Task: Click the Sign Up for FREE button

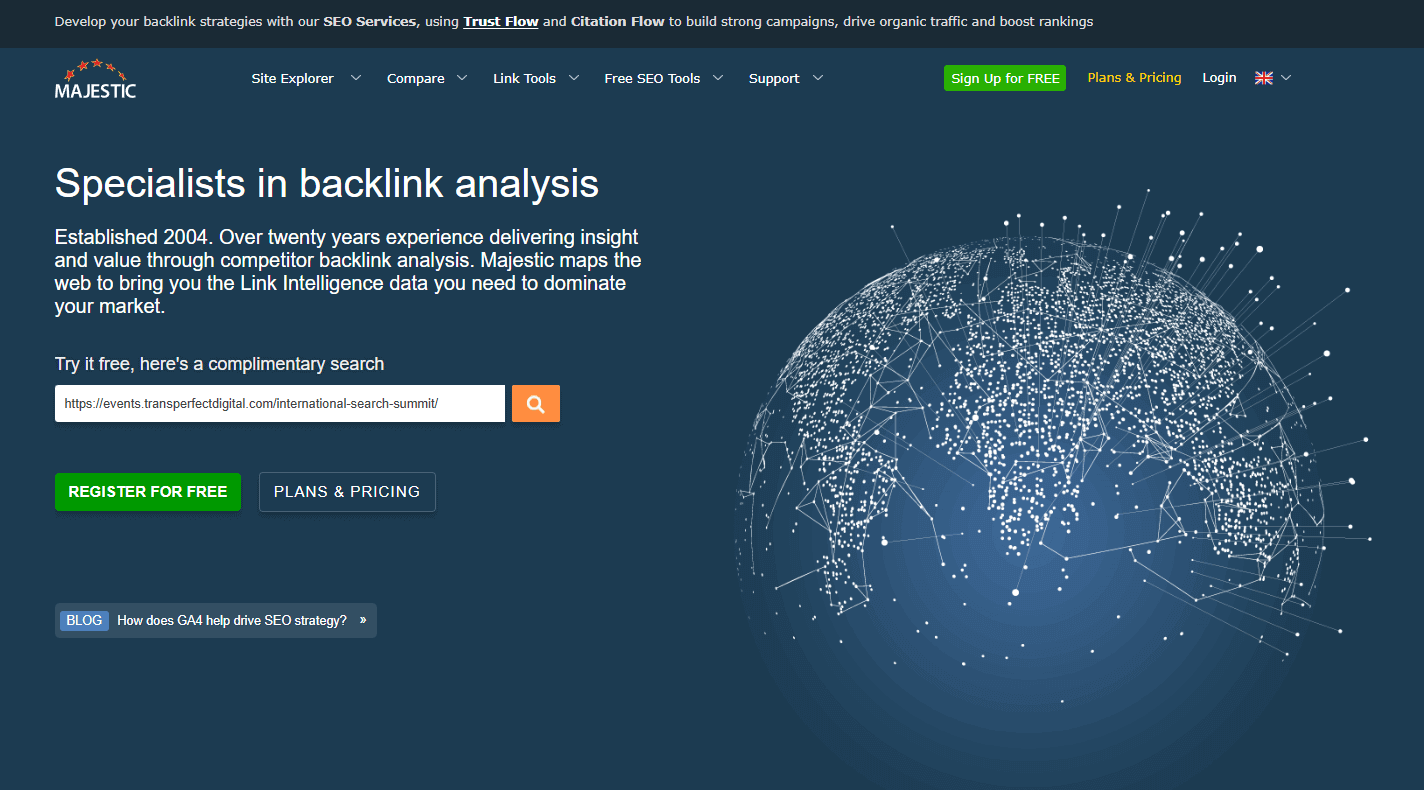Action: tap(1005, 78)
